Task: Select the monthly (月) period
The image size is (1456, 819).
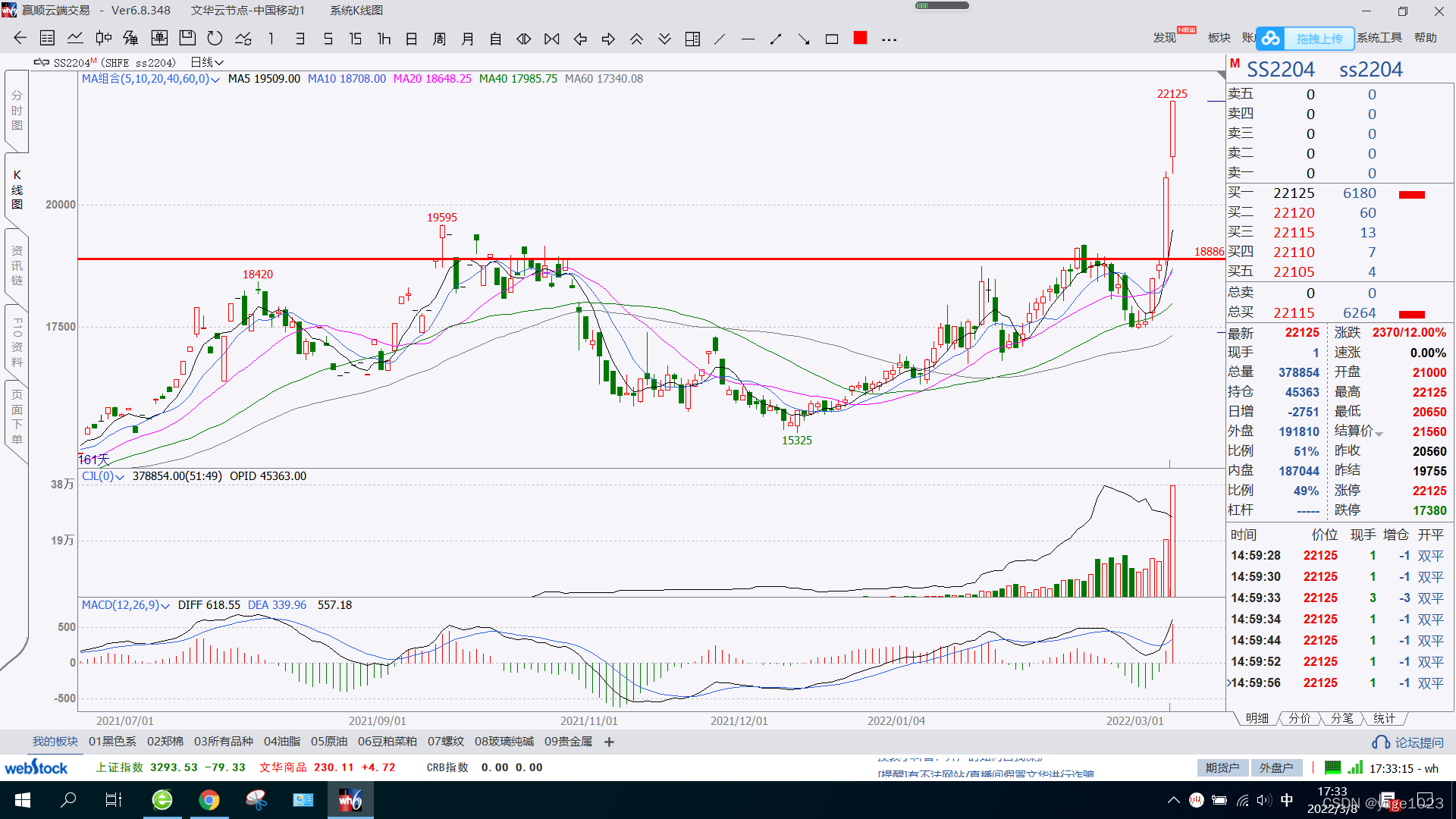Action: tap(468, 39)
